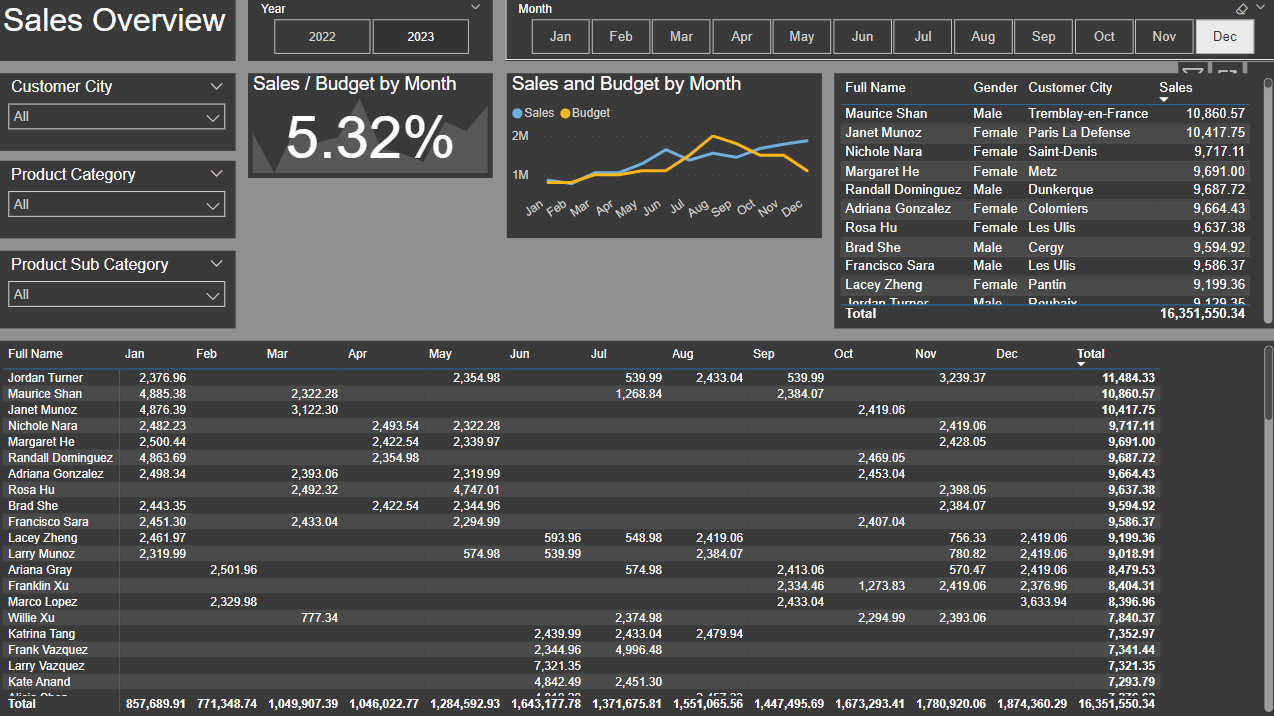Screen dimensions: 1274x716
Task: Click the Total column sort arrow in the matrix
Action: (1081, 364)
